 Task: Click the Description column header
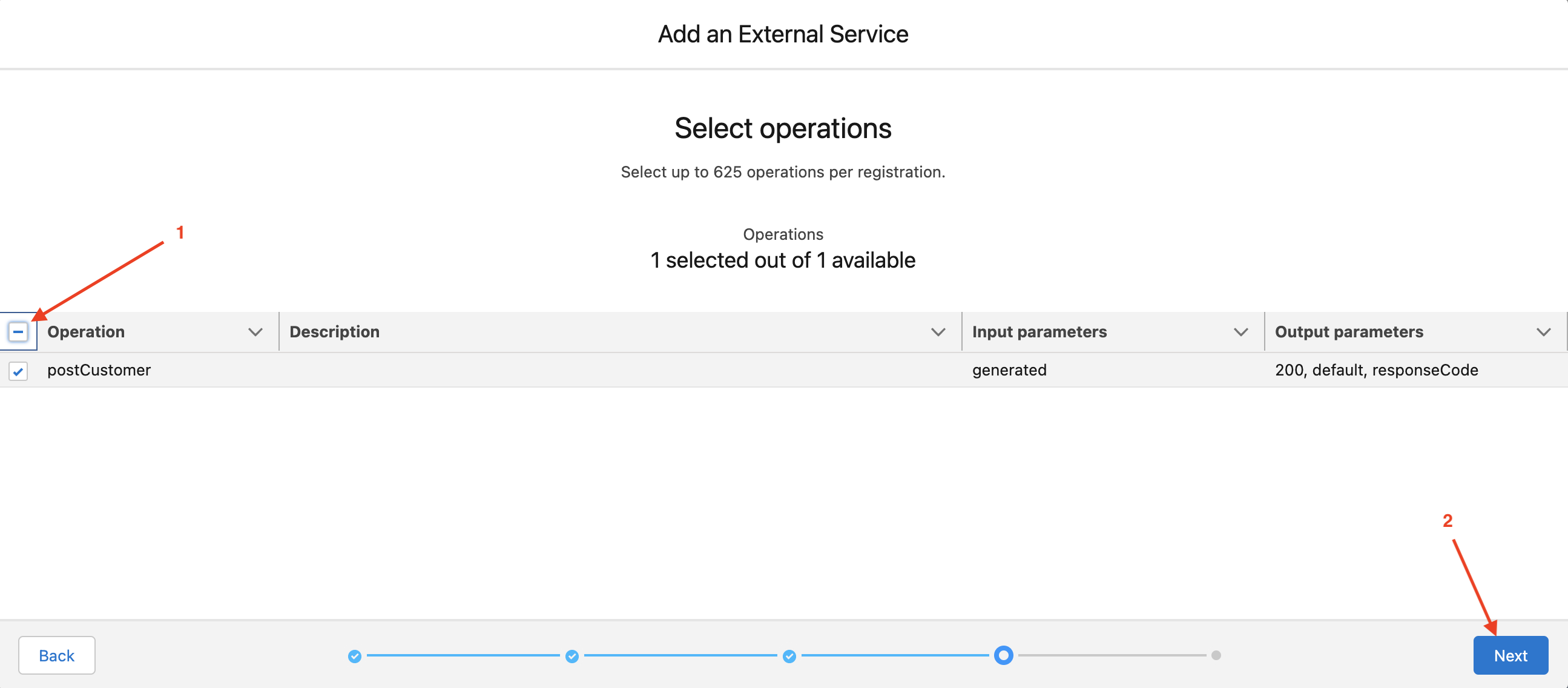[x=334, y=332]
